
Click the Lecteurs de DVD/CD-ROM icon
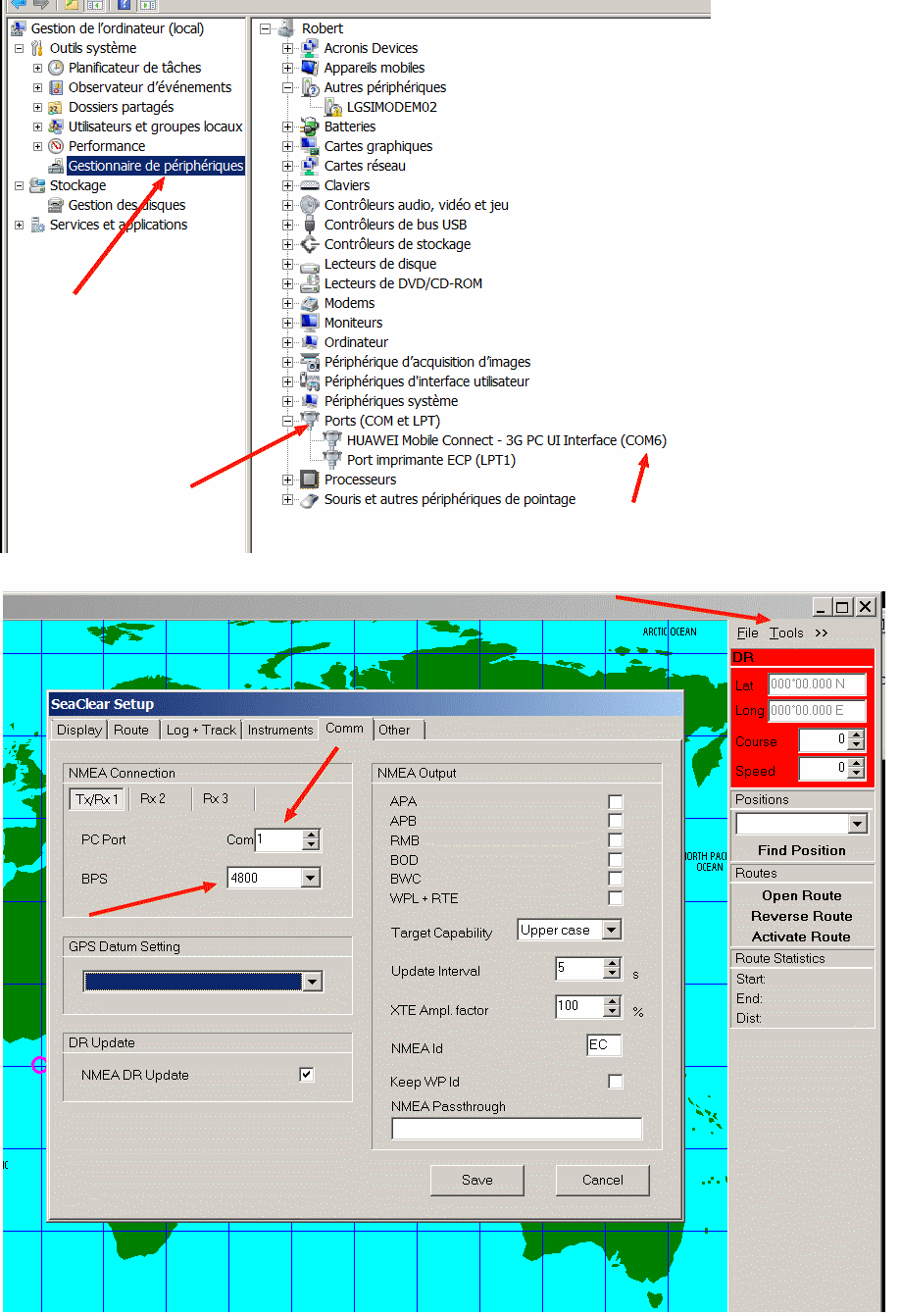click(x=310, y=283)
